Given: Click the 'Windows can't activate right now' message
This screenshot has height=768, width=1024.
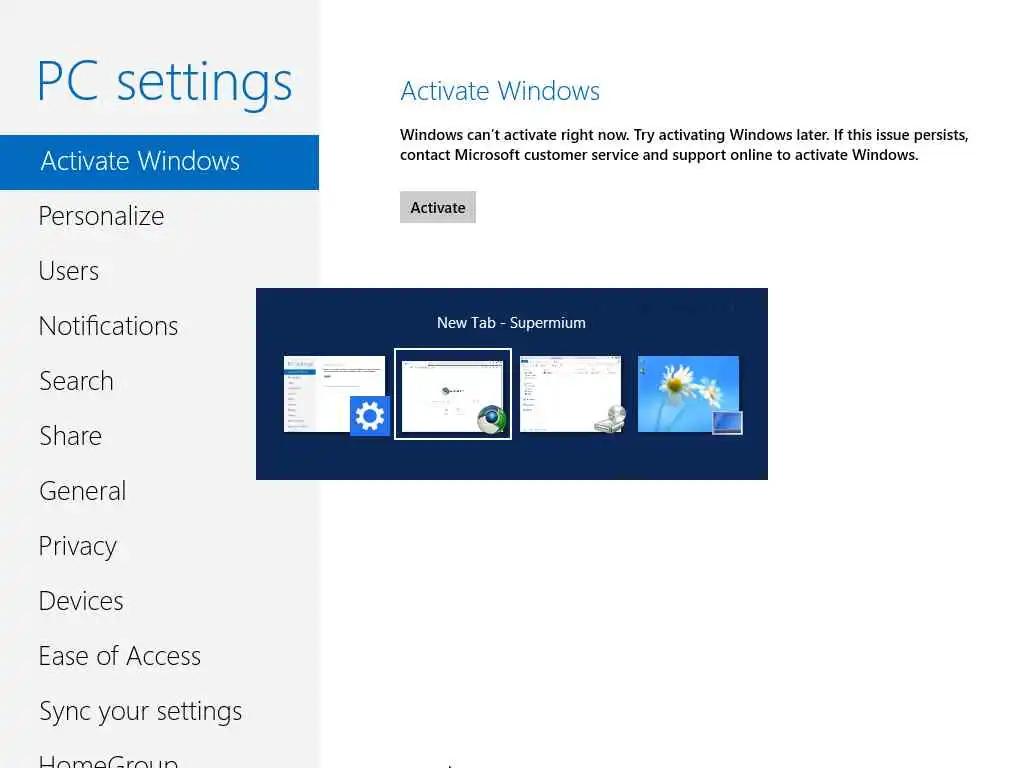Looking at the screenshot, I should 684,145.
